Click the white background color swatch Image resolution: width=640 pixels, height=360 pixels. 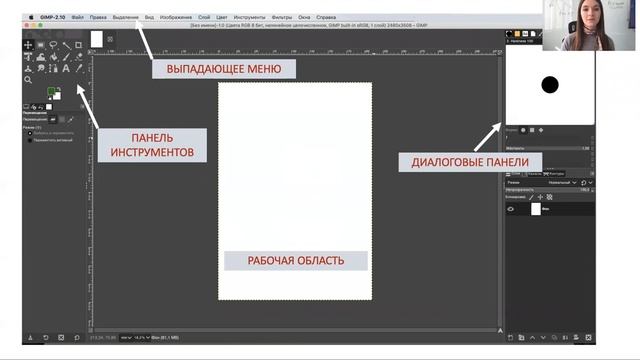(57, 96)
